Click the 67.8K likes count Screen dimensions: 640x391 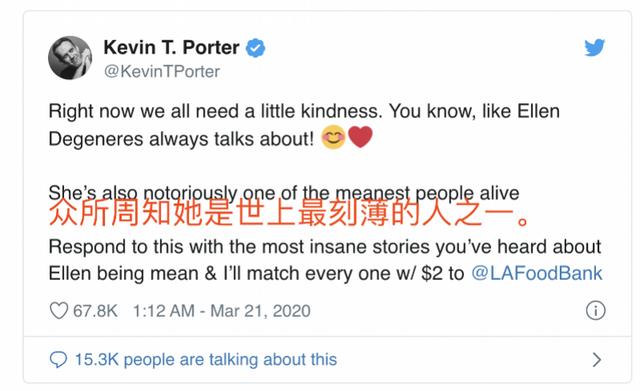click(x=95, y=311)
